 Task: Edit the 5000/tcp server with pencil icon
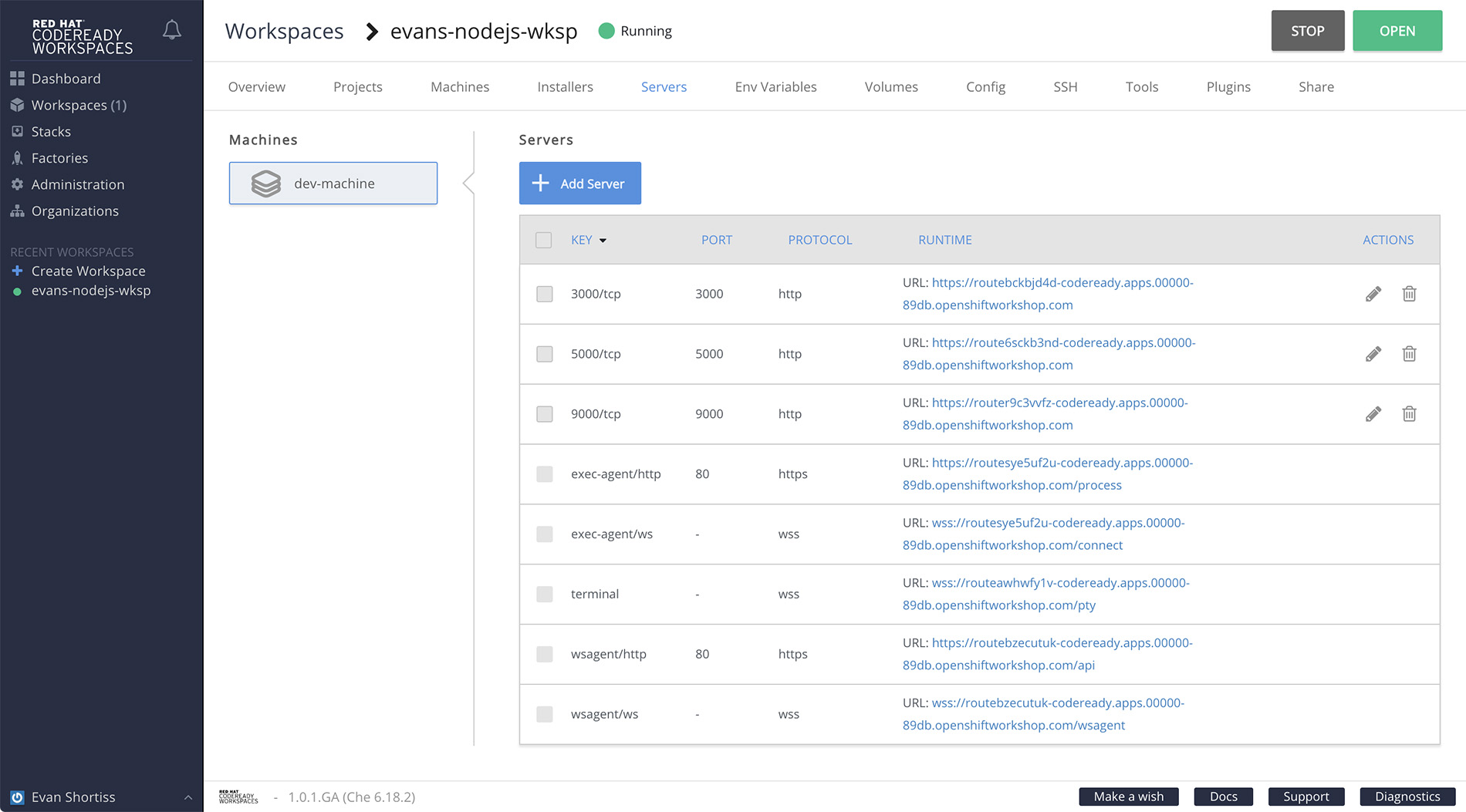tap(1373, 354)
